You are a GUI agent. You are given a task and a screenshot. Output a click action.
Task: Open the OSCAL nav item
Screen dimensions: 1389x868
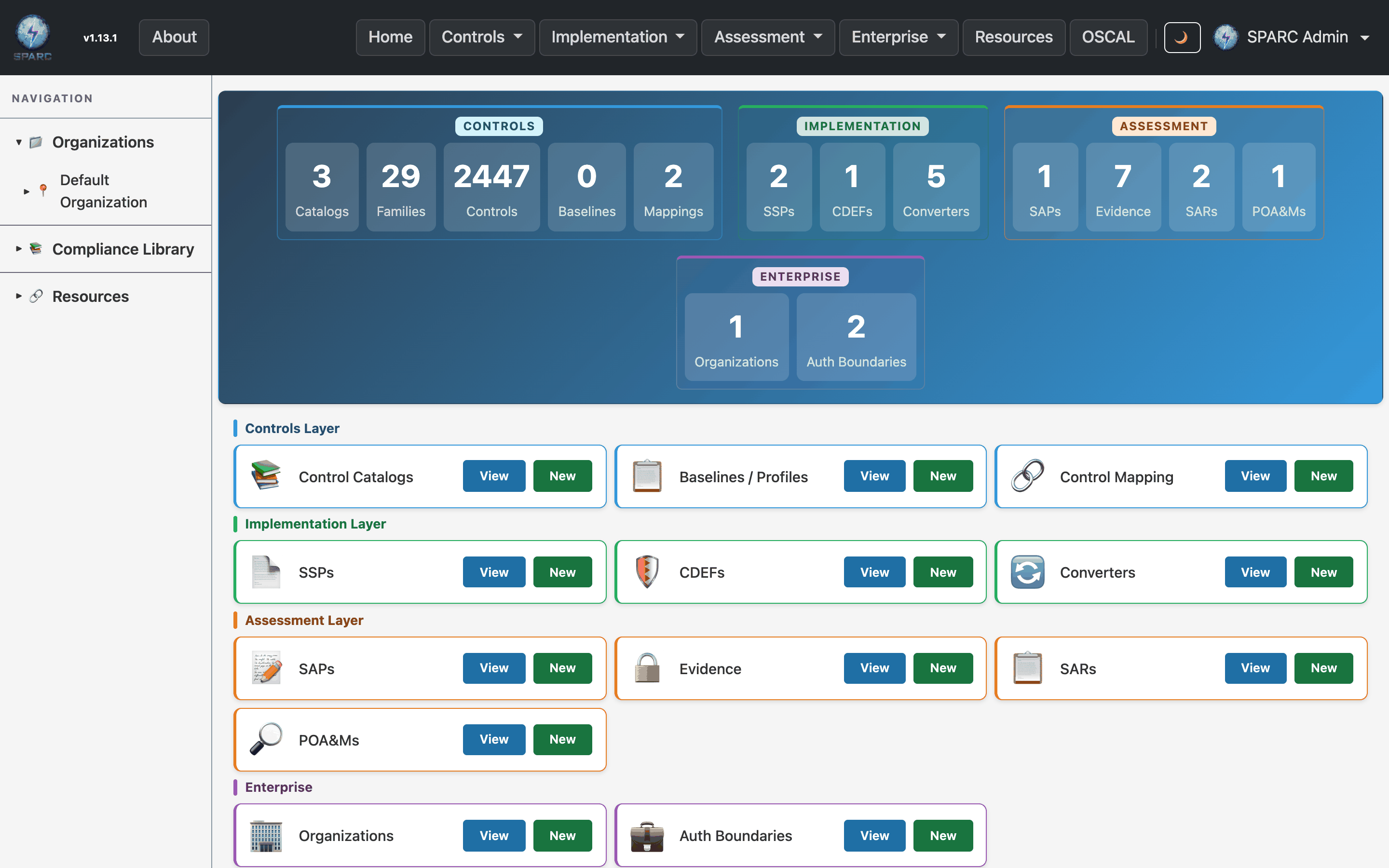click(1108, 37)
